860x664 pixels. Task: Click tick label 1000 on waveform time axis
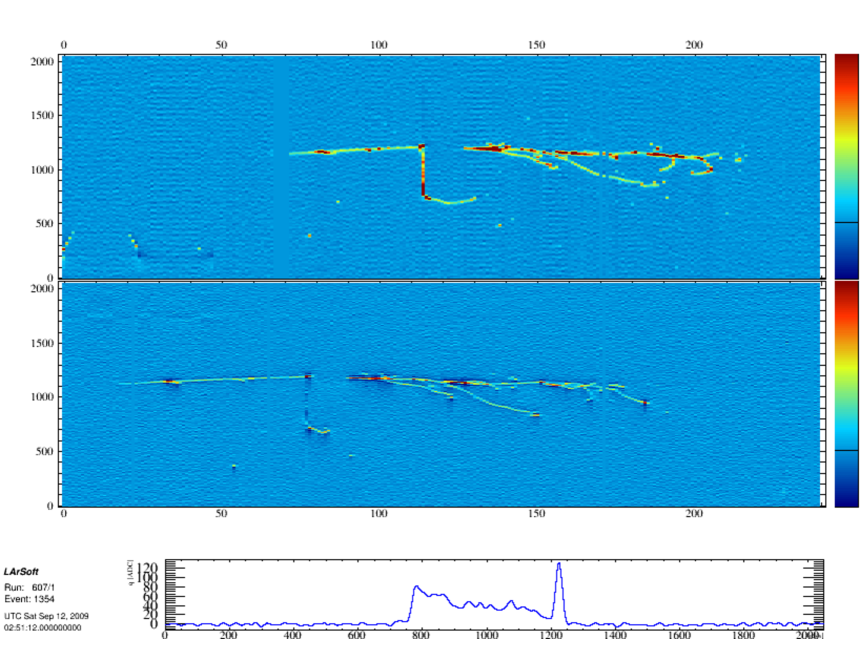click(x=486, y=635)
